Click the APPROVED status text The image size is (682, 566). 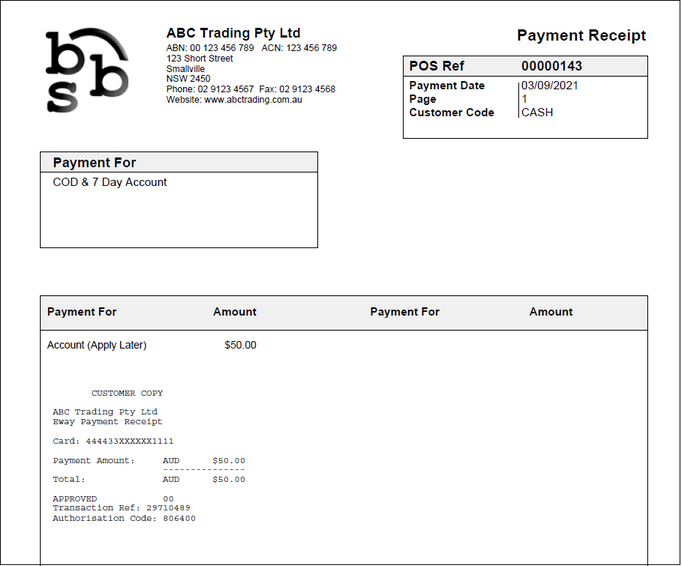75,498
